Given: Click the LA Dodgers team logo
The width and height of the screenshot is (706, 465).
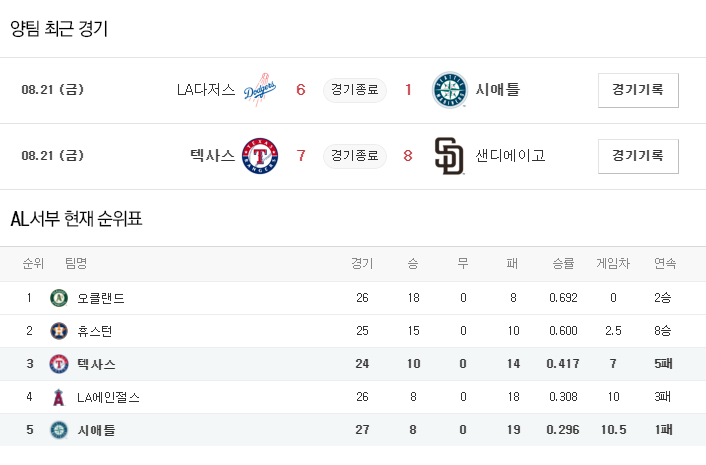Looking at the screenshot, I should tap(261, 90).
